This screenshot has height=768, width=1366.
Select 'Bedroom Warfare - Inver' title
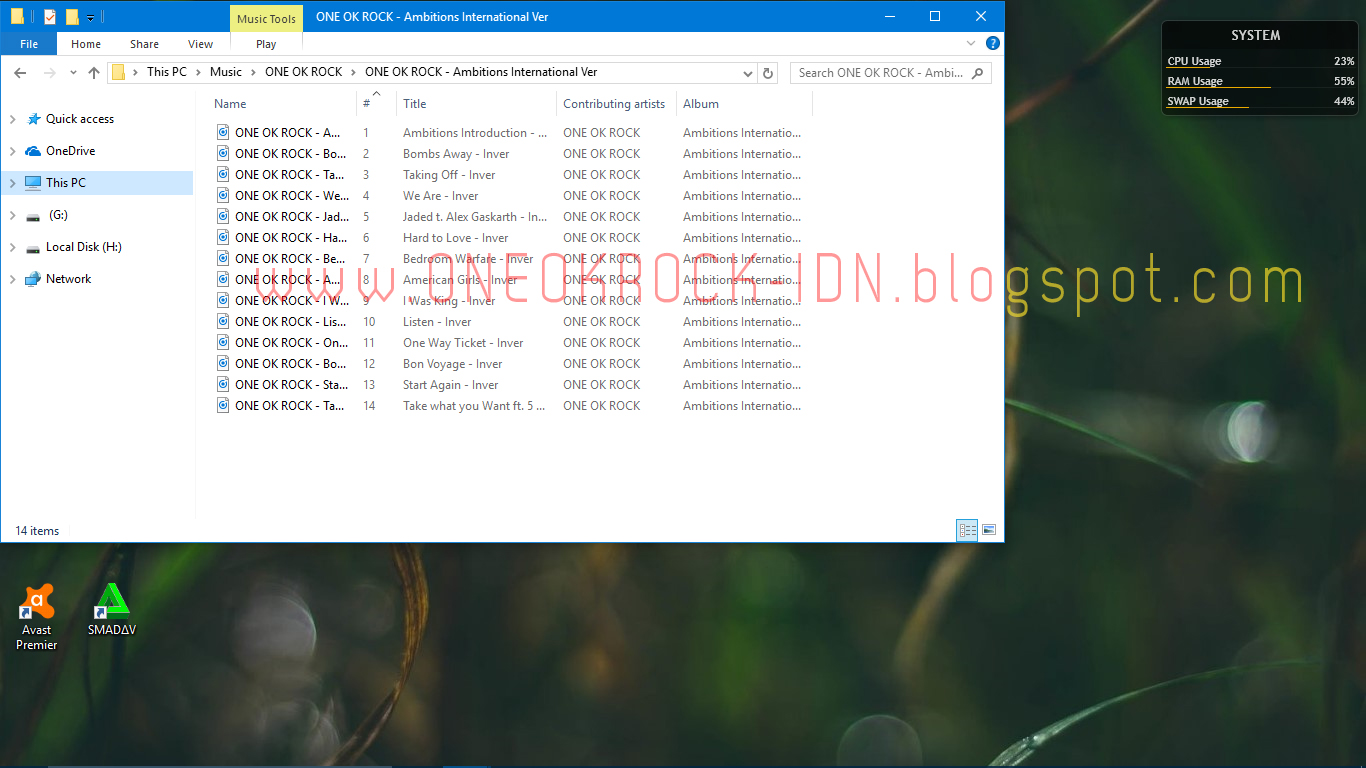click(468, 259)
